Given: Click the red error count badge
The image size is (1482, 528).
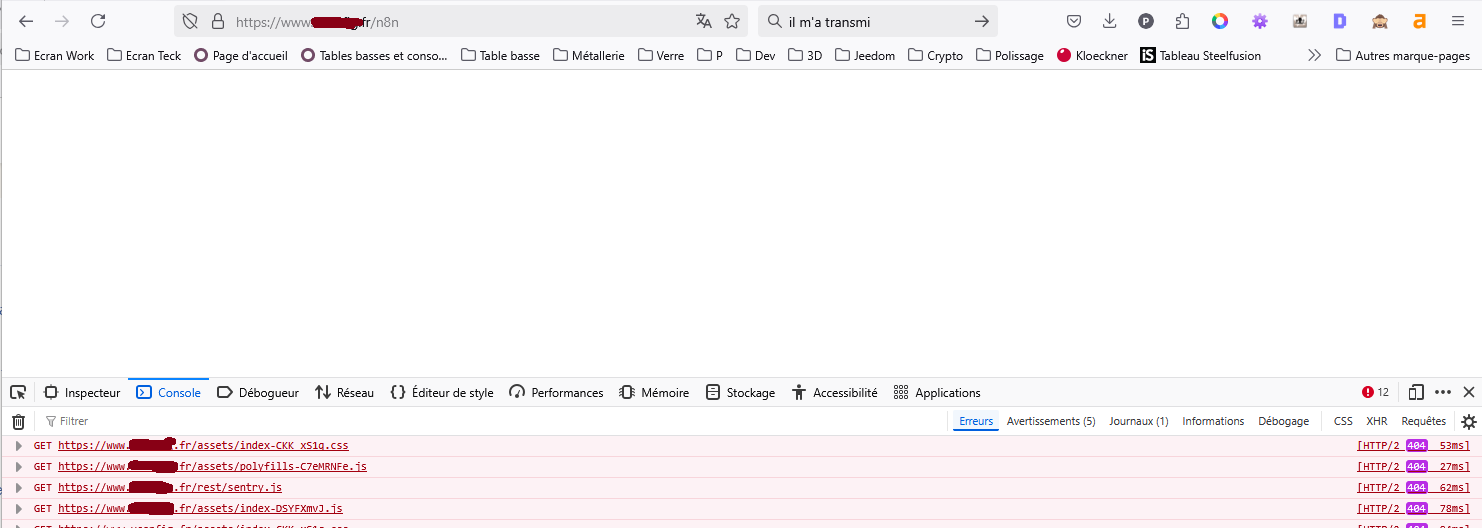Looking at the screenshot, I should [1376, 393].
